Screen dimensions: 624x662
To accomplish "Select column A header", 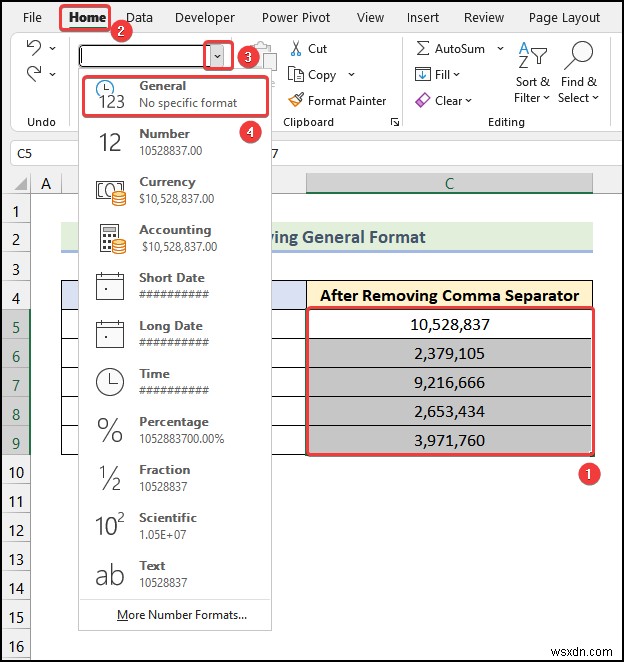I will pos(46,184).
